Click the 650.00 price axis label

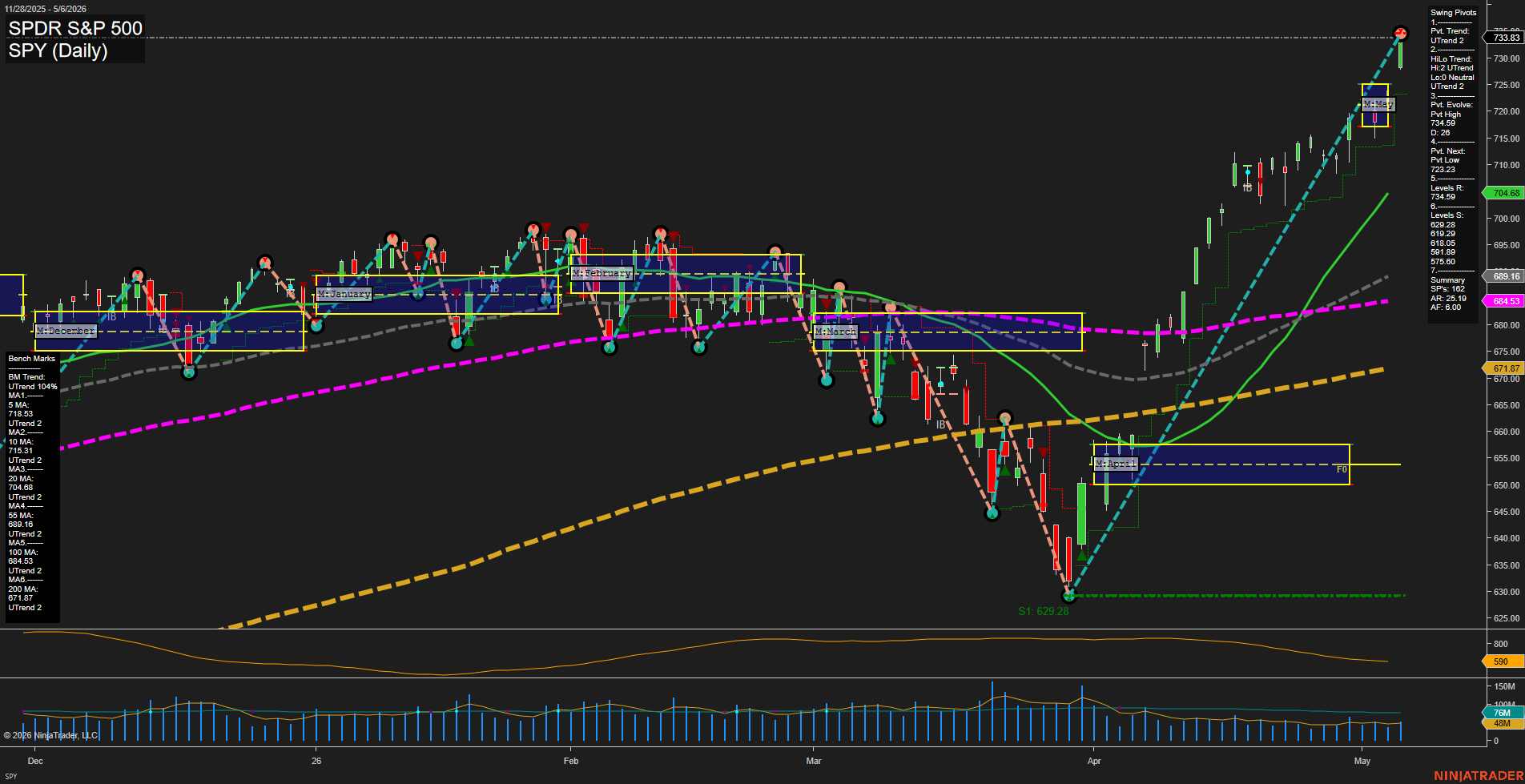click(1506, 485)
